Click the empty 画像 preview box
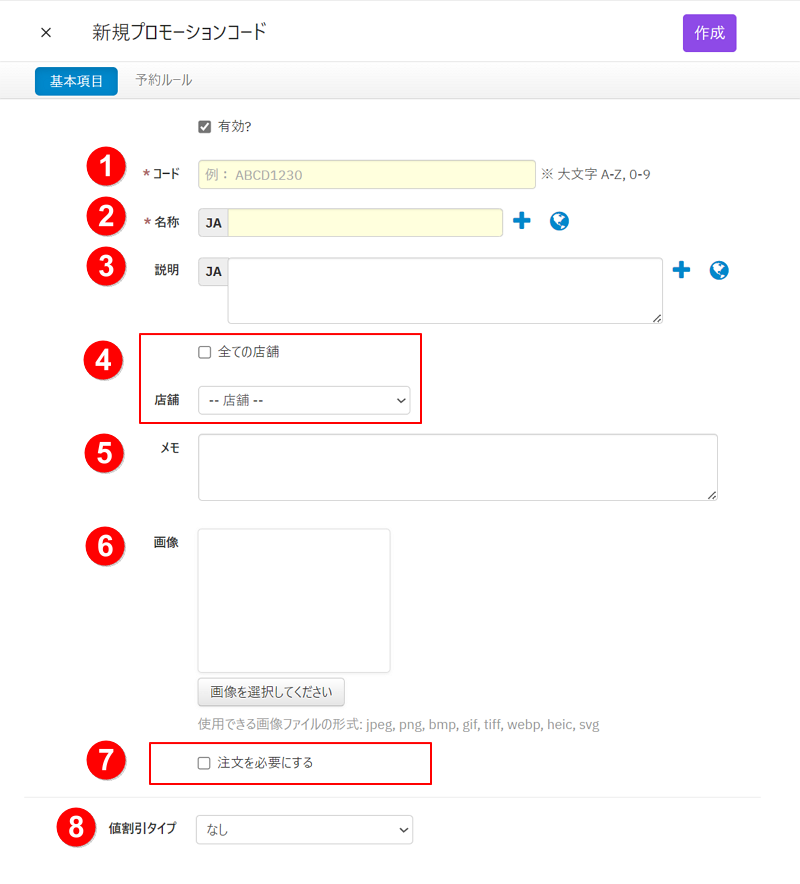This screenshot has height=884, width=800. click(294, 600)
